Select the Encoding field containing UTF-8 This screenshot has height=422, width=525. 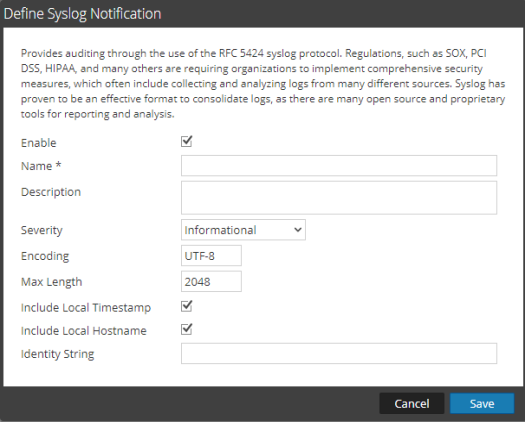(x=211, y=256)
